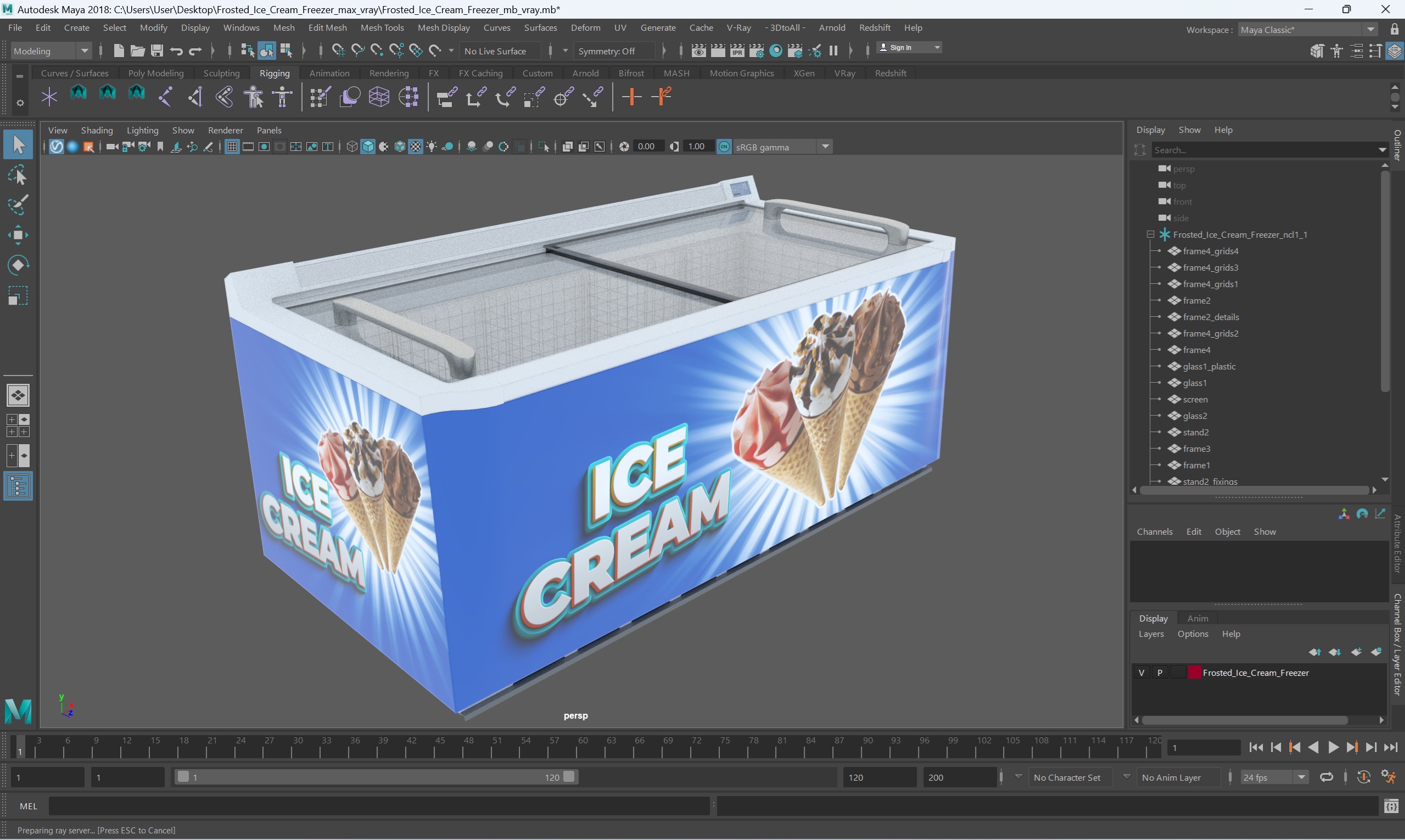The width and height of the screenshot is (1405, 840).
Task: Switch to four view layout
Action: point(18,425)
